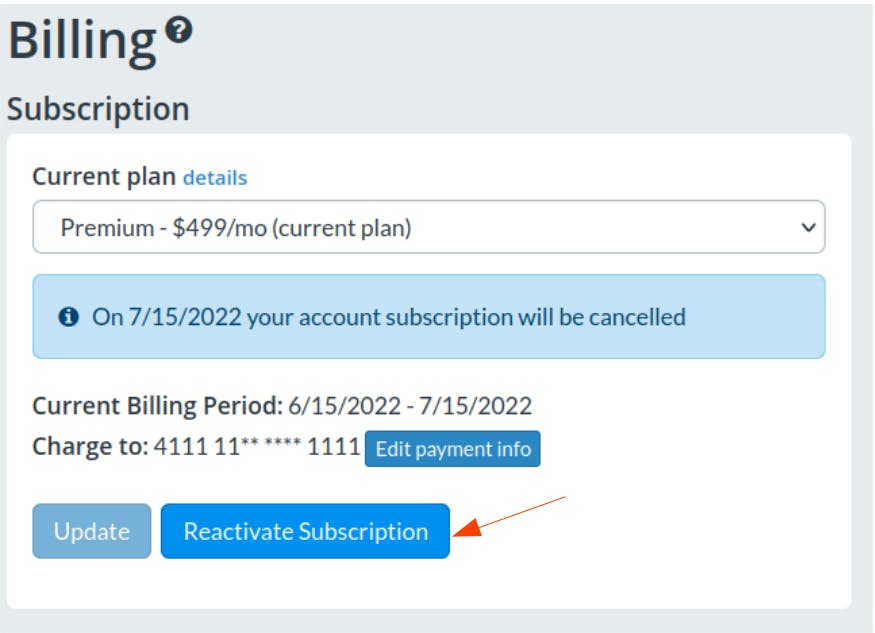Click the Subscription section heading
Image resolution: width=875 pixels, height=633 pixels.
(98, 109)
